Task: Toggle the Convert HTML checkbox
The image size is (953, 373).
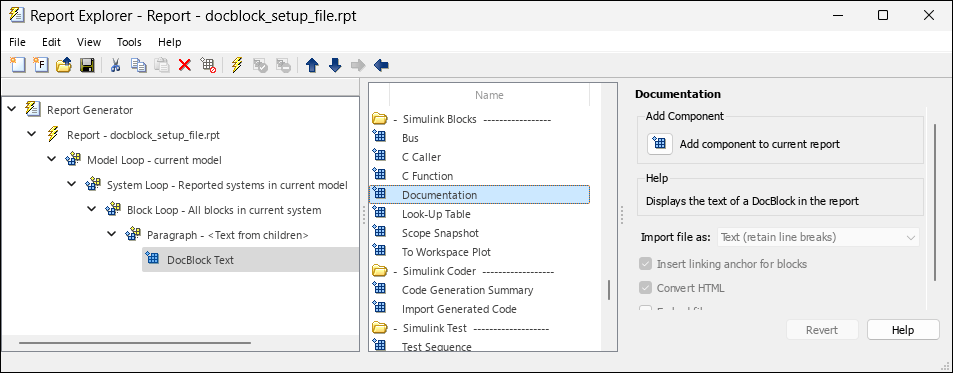Action: pyautogui.click(x=645, y=288)
